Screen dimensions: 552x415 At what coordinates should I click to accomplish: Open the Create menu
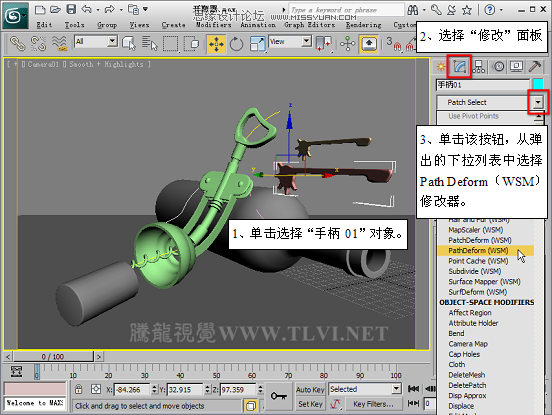point(174,25)
